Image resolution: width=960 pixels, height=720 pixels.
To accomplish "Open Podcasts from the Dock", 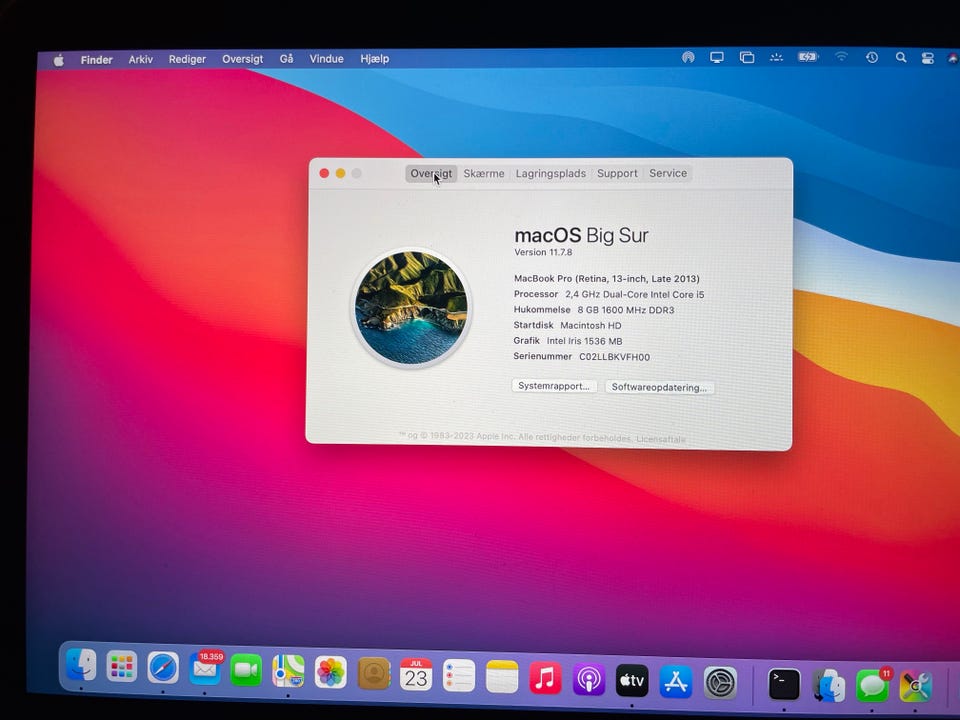I will (588, 680).
